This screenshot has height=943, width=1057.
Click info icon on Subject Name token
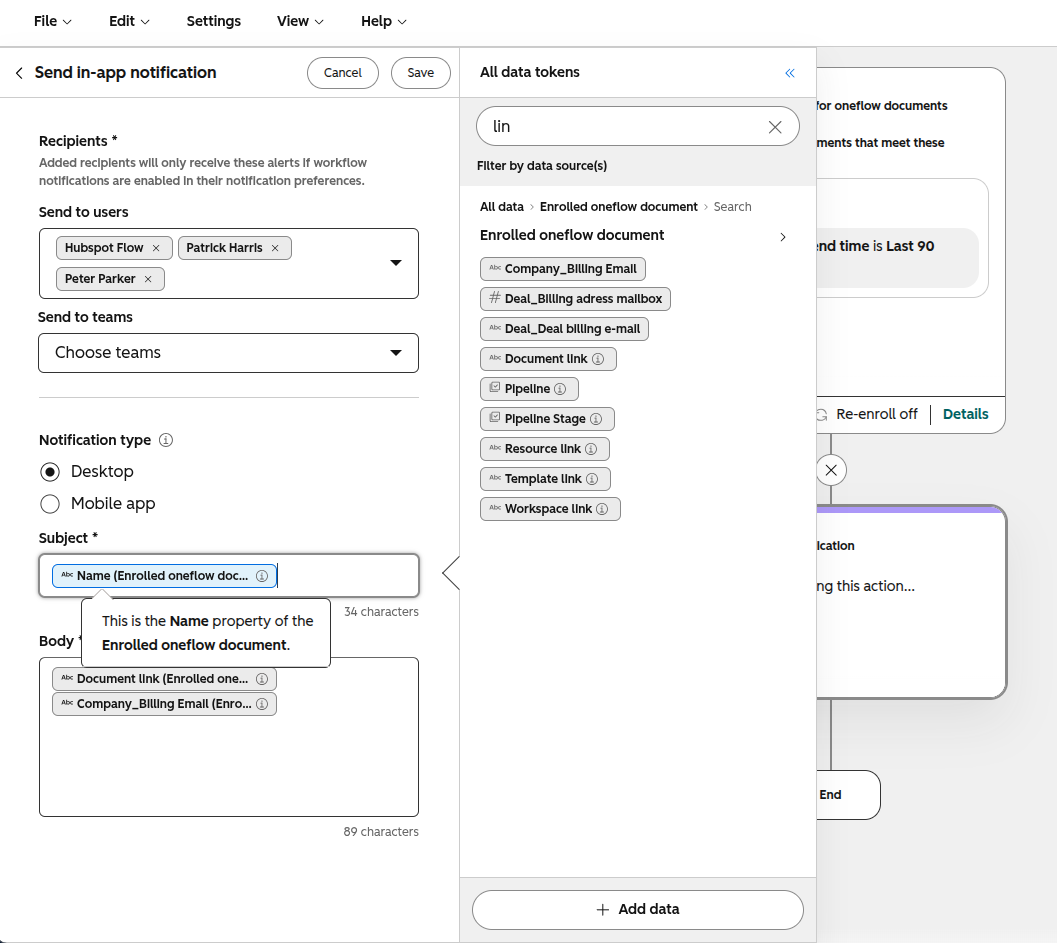pos(262,576)
